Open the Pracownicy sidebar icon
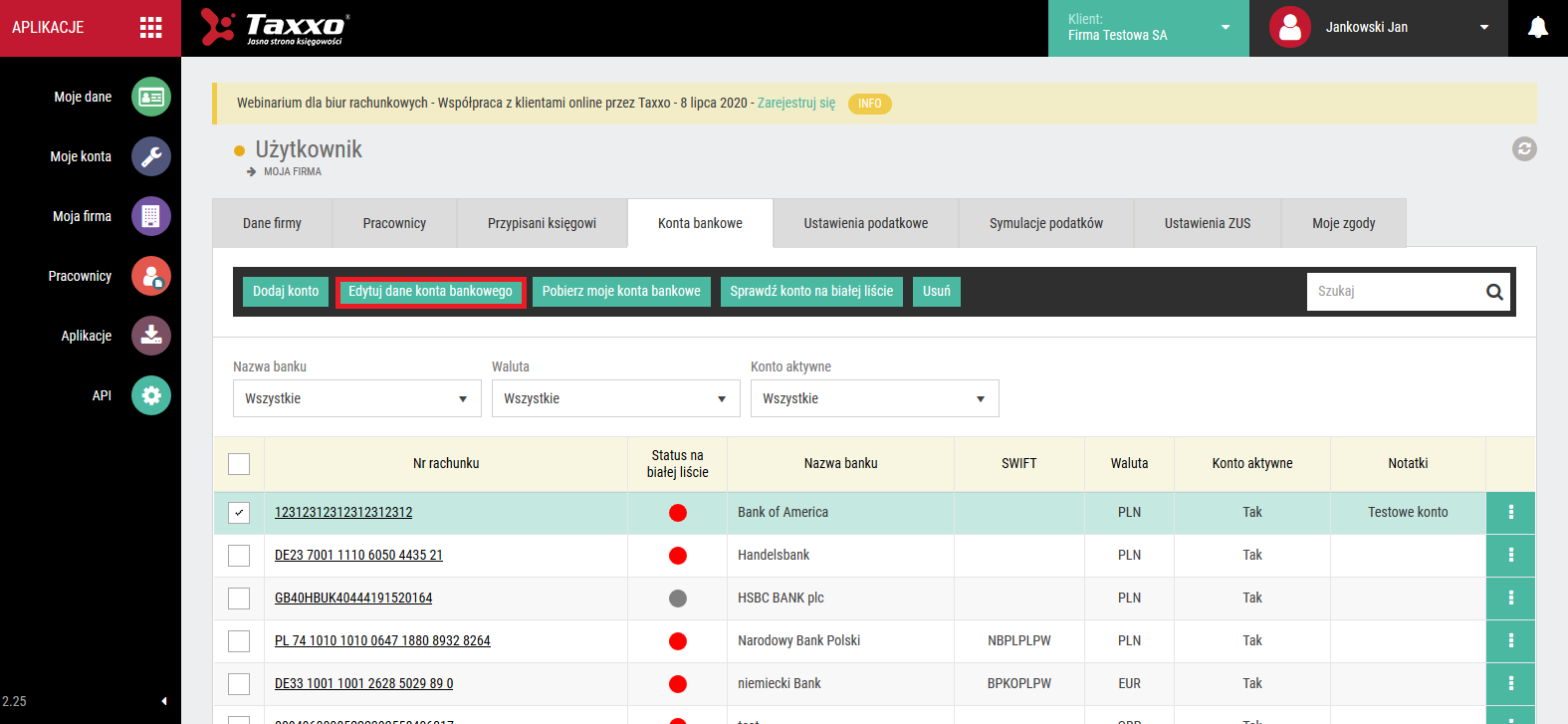Viewport: 1568px width, 724px height. click(151, 276)
